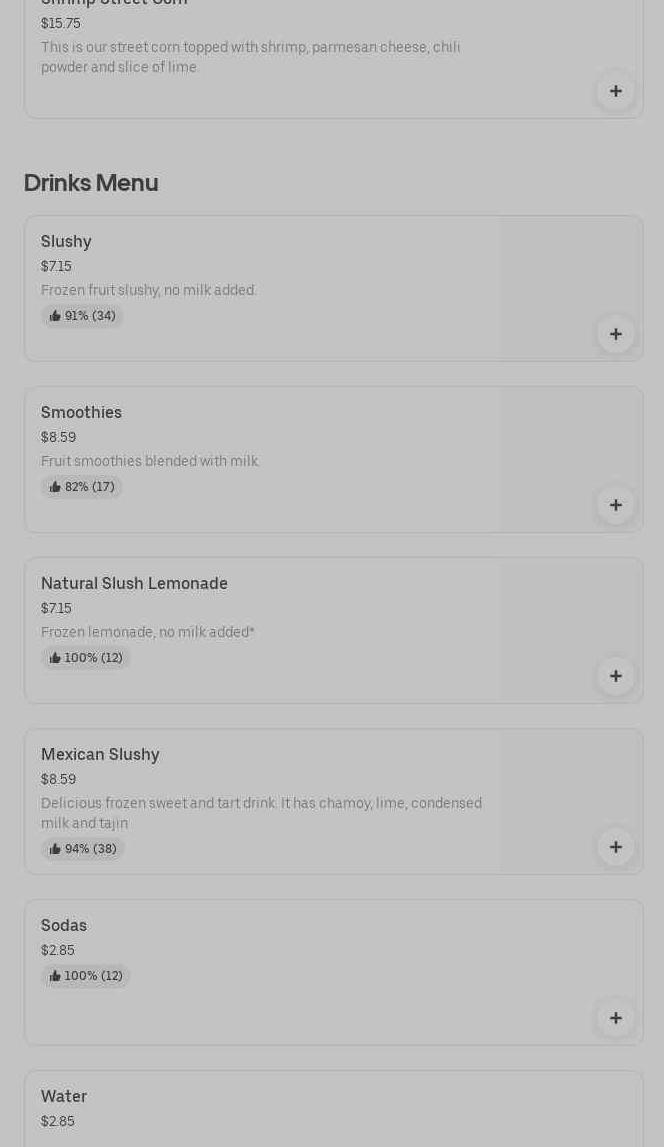Viewport: 664px width, 1147px height.
Task: Open the Slushy item image thumbnail
Action: (x=571, y=288)
